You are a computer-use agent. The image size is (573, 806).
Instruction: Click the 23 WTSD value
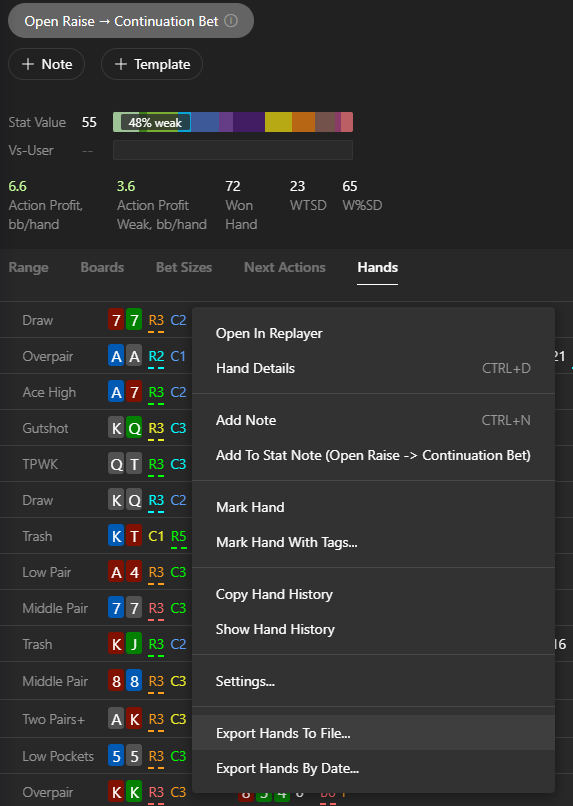(x=297, y=186)
